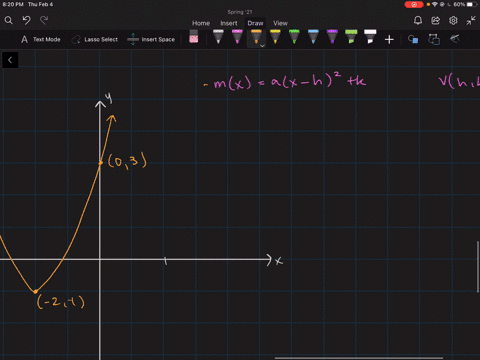Image resolution: width=480 pixels, height=360 pixels.
Task: Tap the Spring '21 notebook title
Action: pyautogui.click(x=240, y=12)
